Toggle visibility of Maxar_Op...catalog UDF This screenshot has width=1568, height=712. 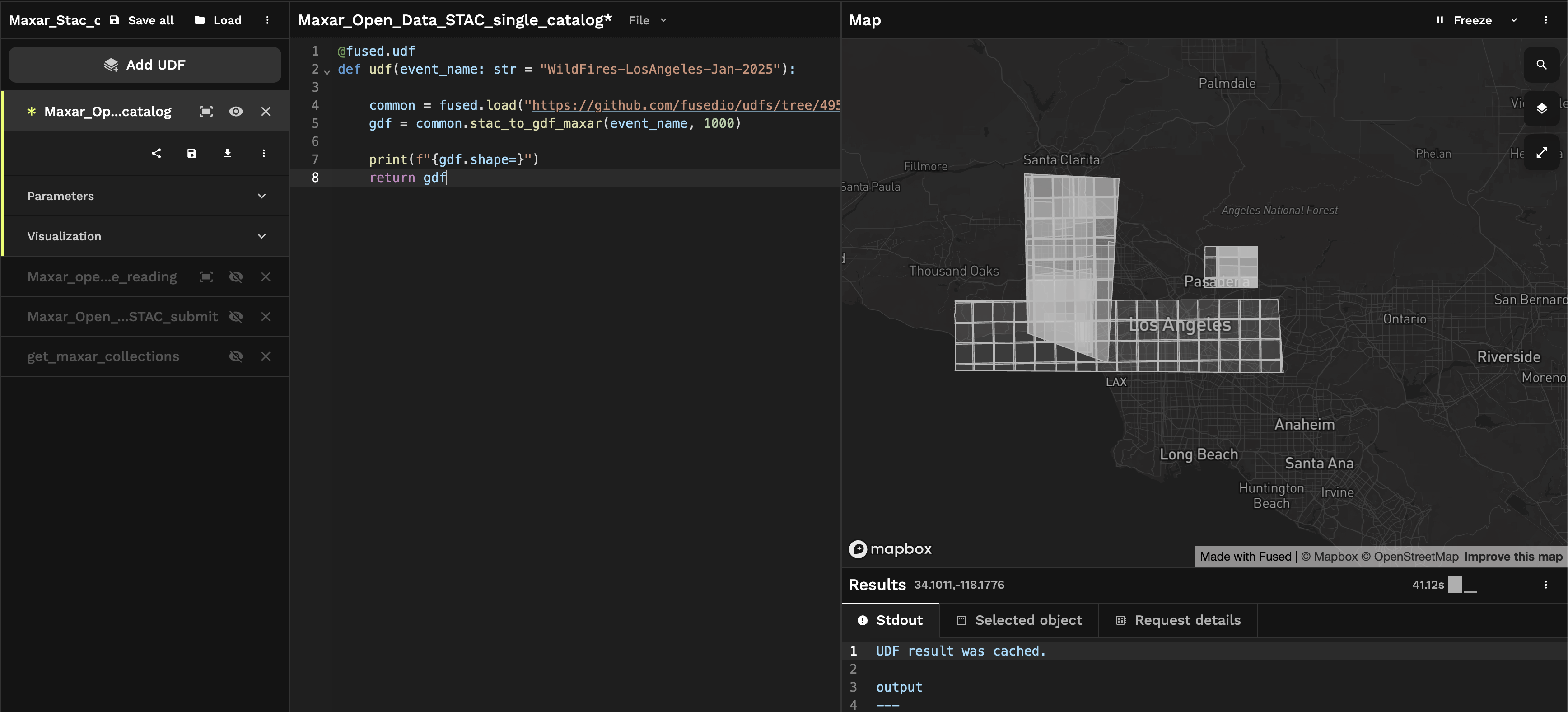point(236,112)
